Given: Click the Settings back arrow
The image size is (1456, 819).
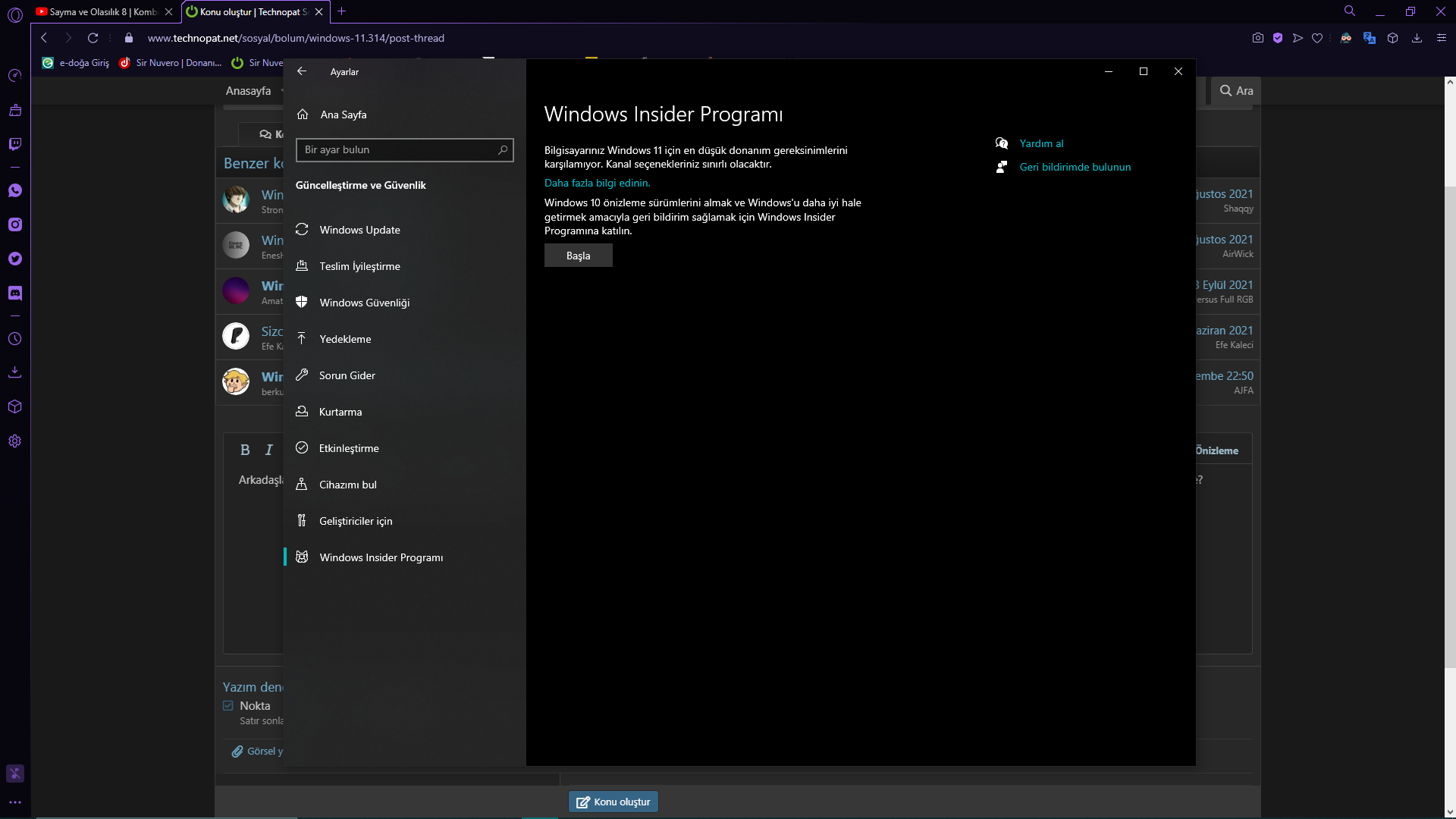Looking at the screenshot, I should (x=302, y=71).
